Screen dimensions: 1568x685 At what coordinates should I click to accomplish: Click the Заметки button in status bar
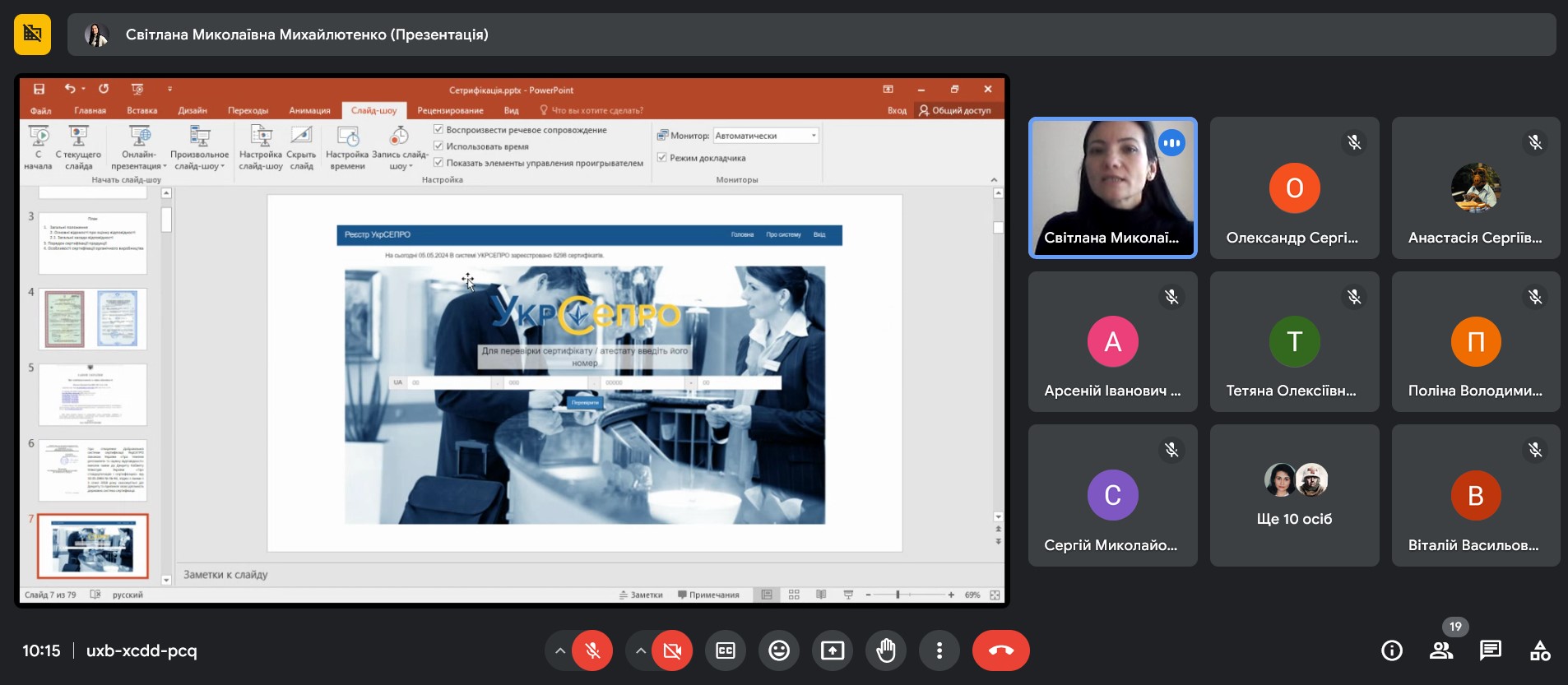(641, 595)
